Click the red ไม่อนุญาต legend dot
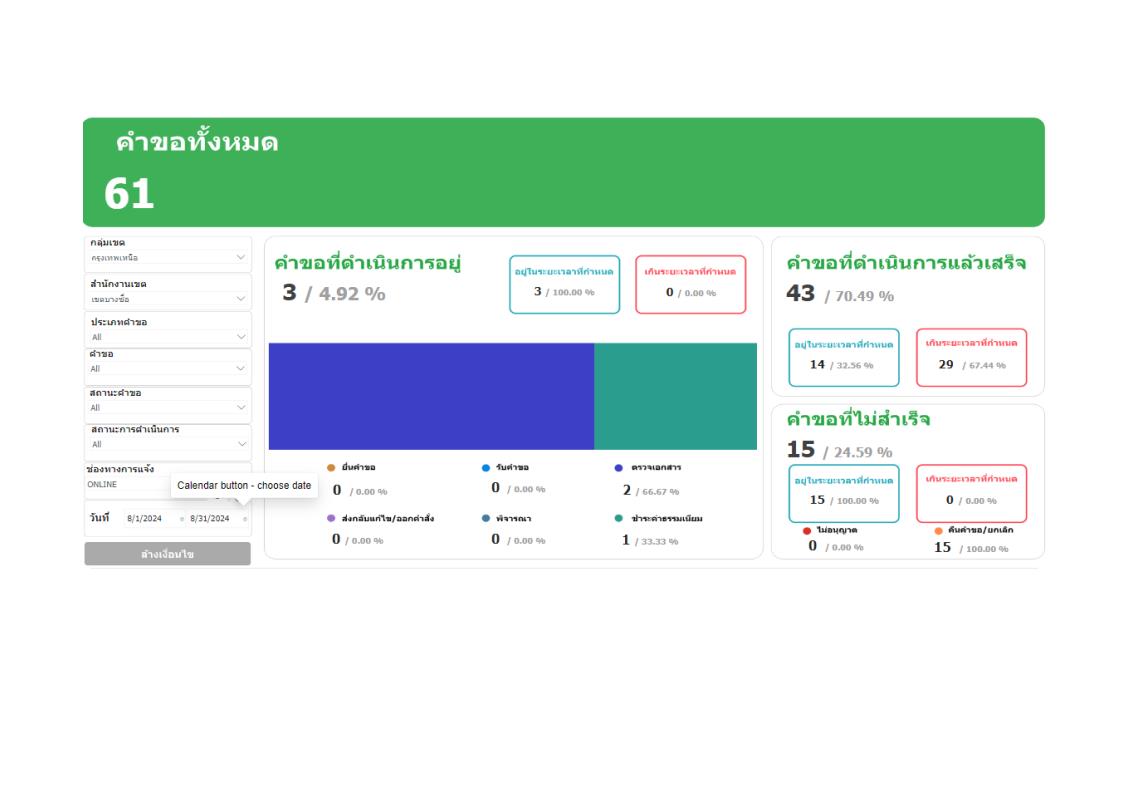The height and width of the screenshot is (793, 1122). coord(807,531)
